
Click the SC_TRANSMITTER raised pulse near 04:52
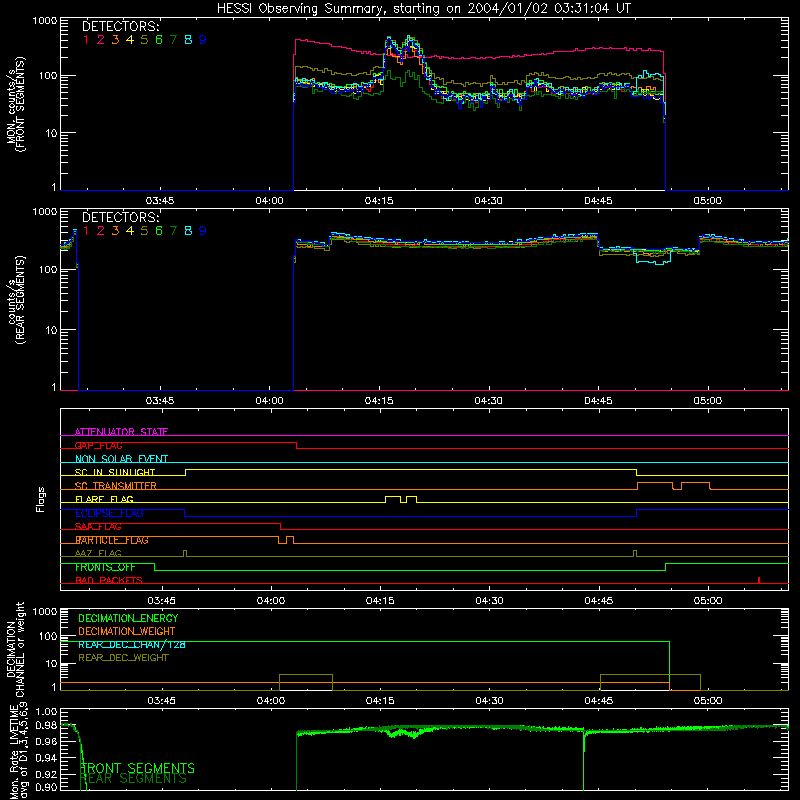tap(655, 485)
